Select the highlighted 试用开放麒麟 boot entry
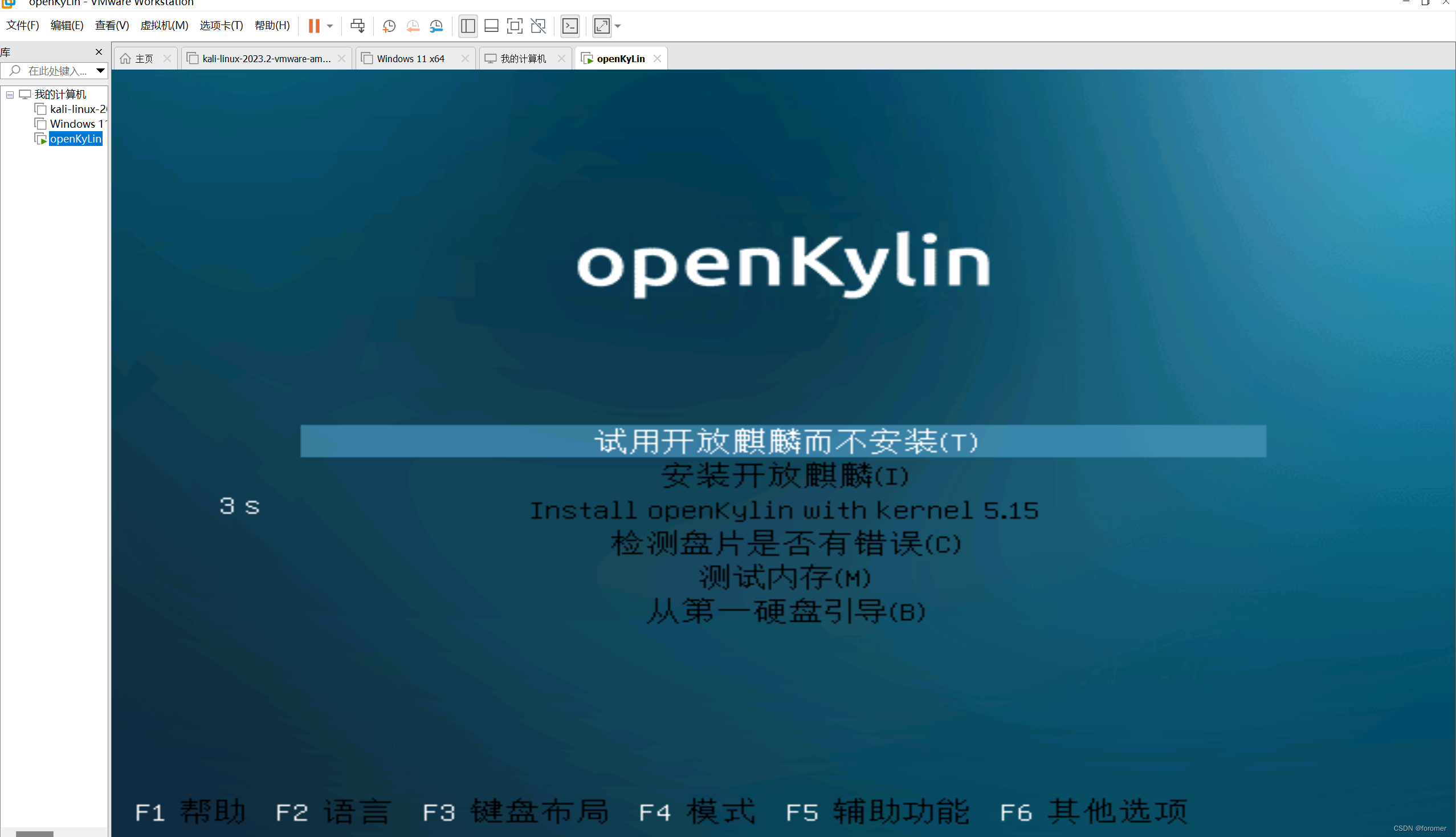 (784, 441)
